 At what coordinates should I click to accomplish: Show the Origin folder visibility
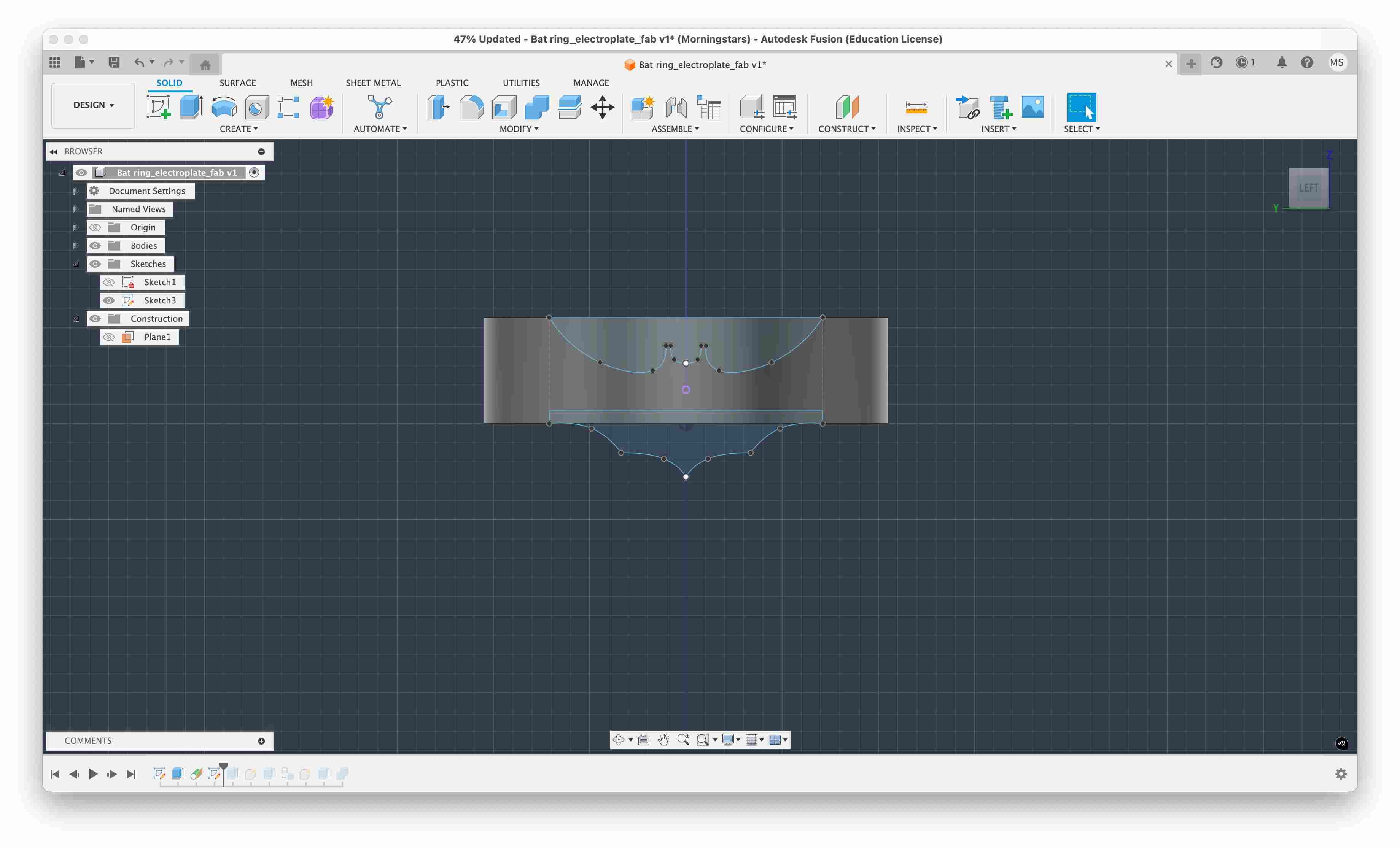coord(95,227)
